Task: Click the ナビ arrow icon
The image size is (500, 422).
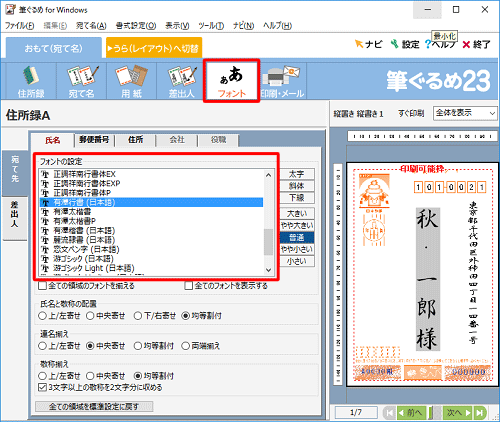Action: (x=359, y=44)
